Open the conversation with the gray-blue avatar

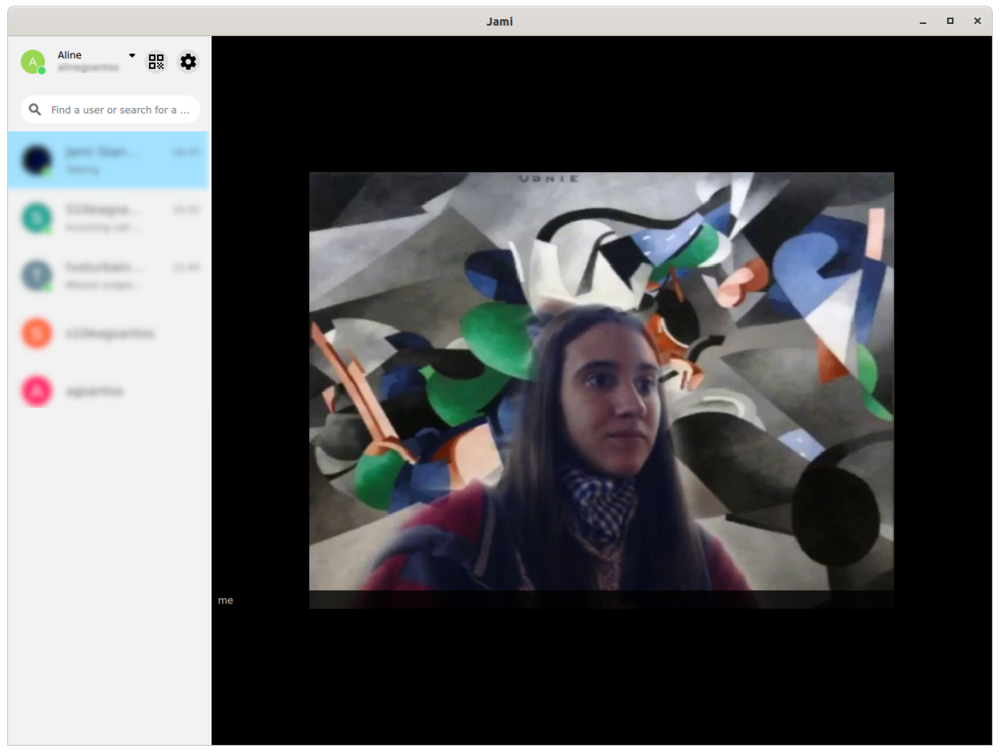[x=108, y=275]
